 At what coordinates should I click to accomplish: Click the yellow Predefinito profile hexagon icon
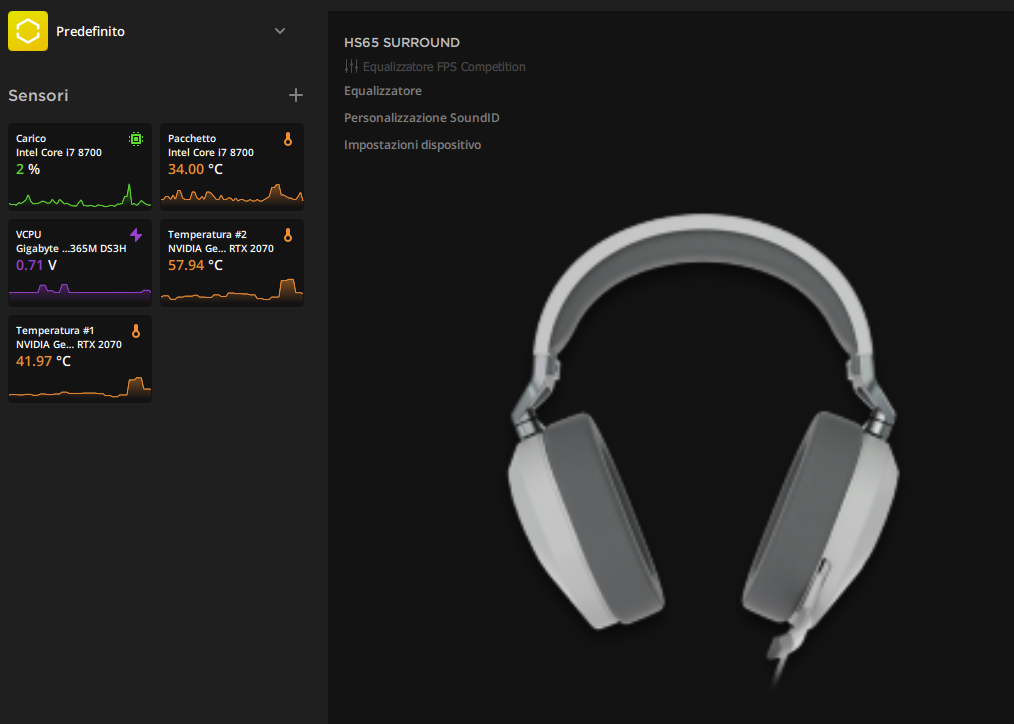(x=28, y=30)
